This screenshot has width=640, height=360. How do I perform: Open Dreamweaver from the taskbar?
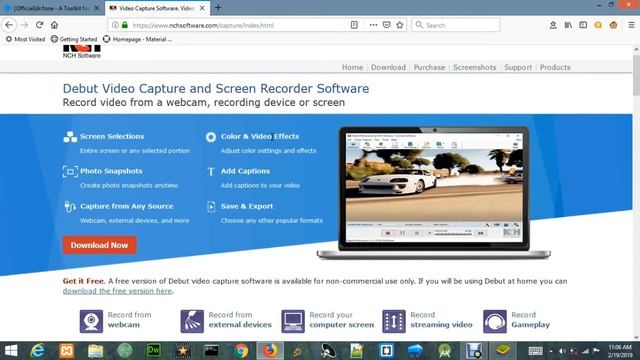[x=153, y=351]
